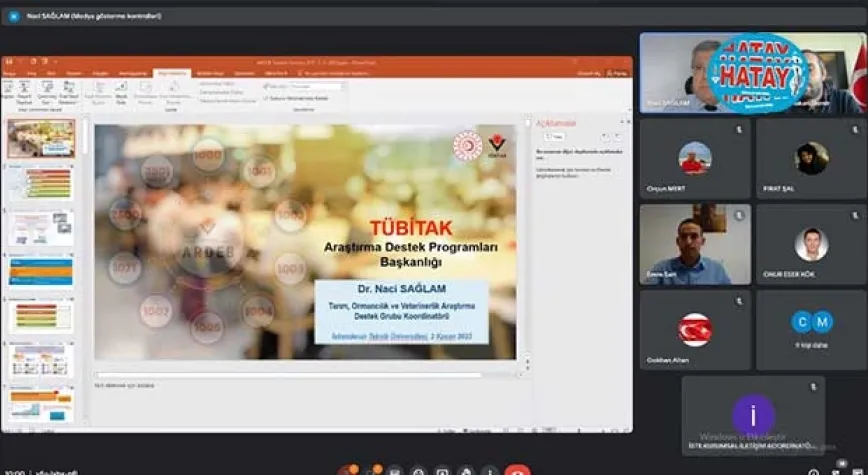868x475 pixels.
Task: Click the Naci SAĞLAM video tile at the top
Action: [x=753, y=73]
